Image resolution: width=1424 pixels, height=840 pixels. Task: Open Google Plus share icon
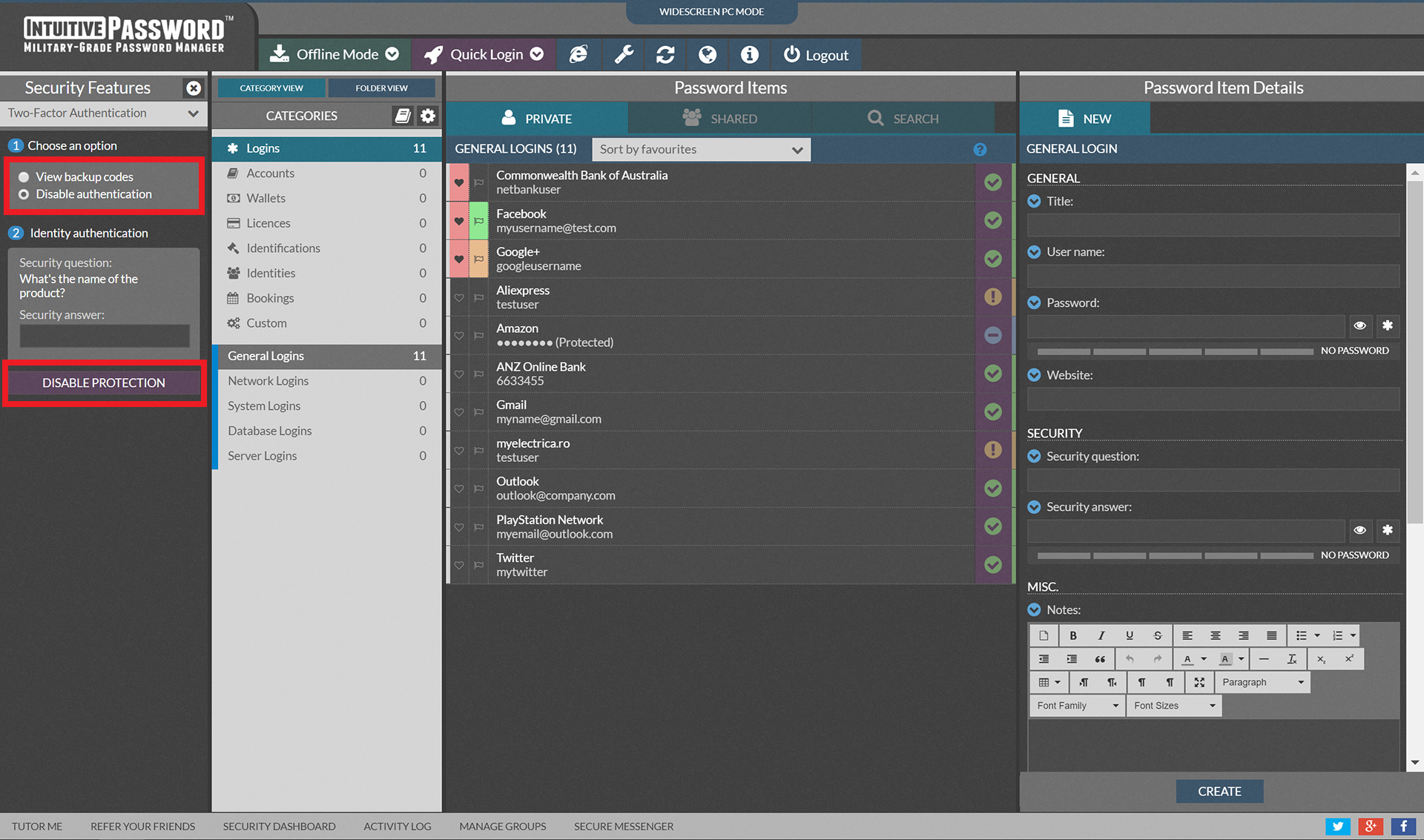1371,826
